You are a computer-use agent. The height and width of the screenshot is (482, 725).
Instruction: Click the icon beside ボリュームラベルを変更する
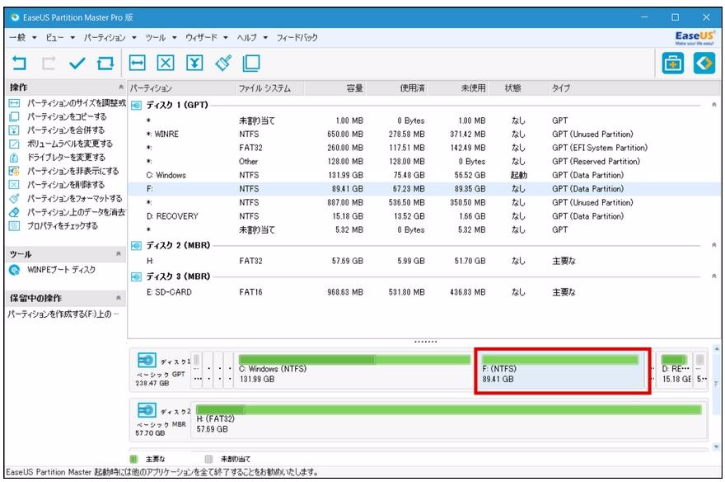click(x=14, y=144)
